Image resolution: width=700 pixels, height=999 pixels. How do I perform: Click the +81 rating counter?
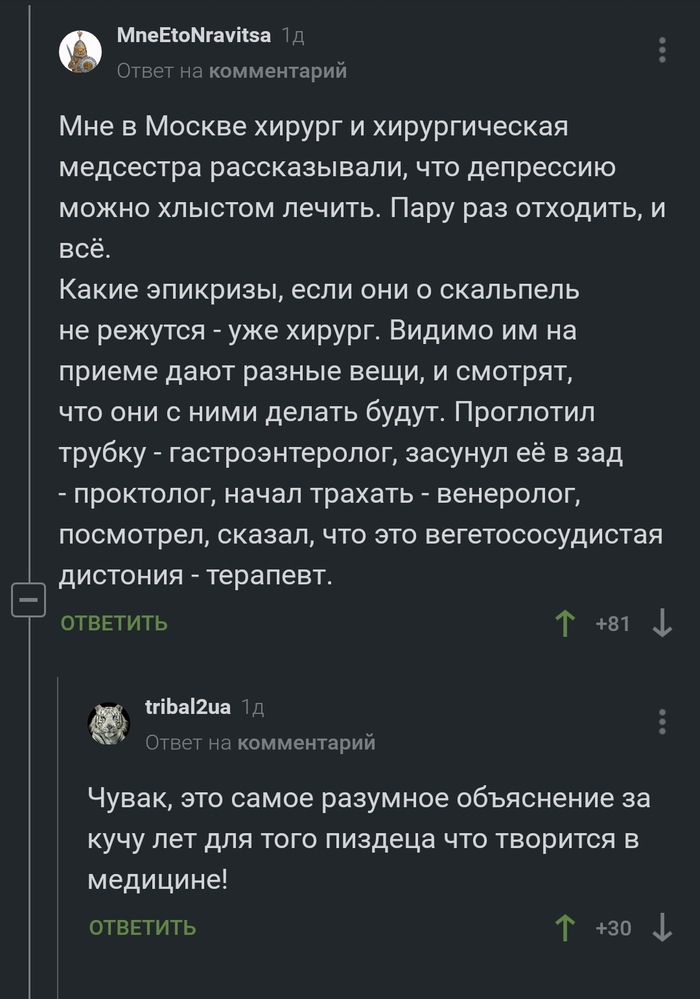point(612,624)
